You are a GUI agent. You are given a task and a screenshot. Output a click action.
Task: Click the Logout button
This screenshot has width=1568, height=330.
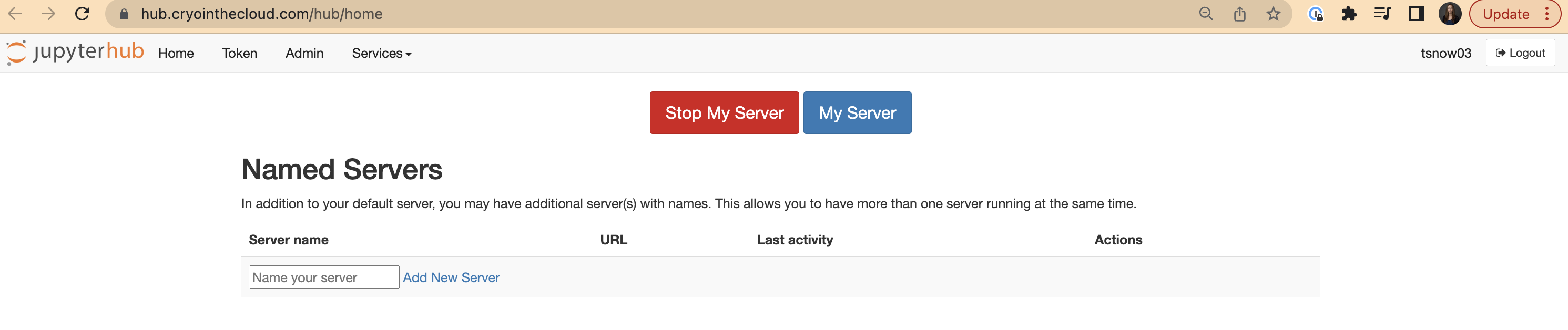click(x=1520, y=53)
